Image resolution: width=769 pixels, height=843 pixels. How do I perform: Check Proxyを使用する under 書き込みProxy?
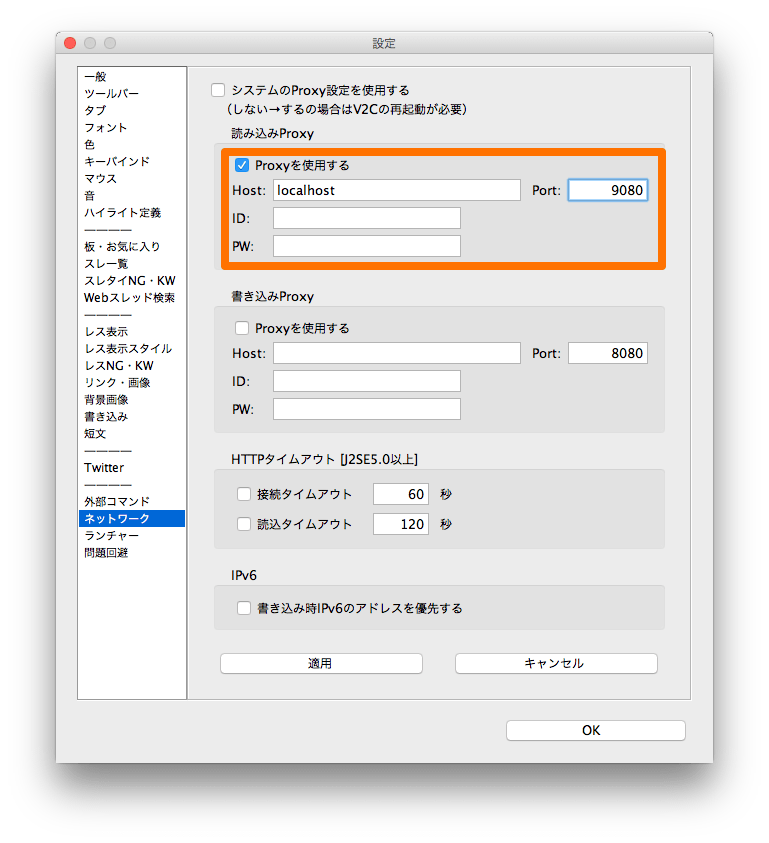coord(242,328)
